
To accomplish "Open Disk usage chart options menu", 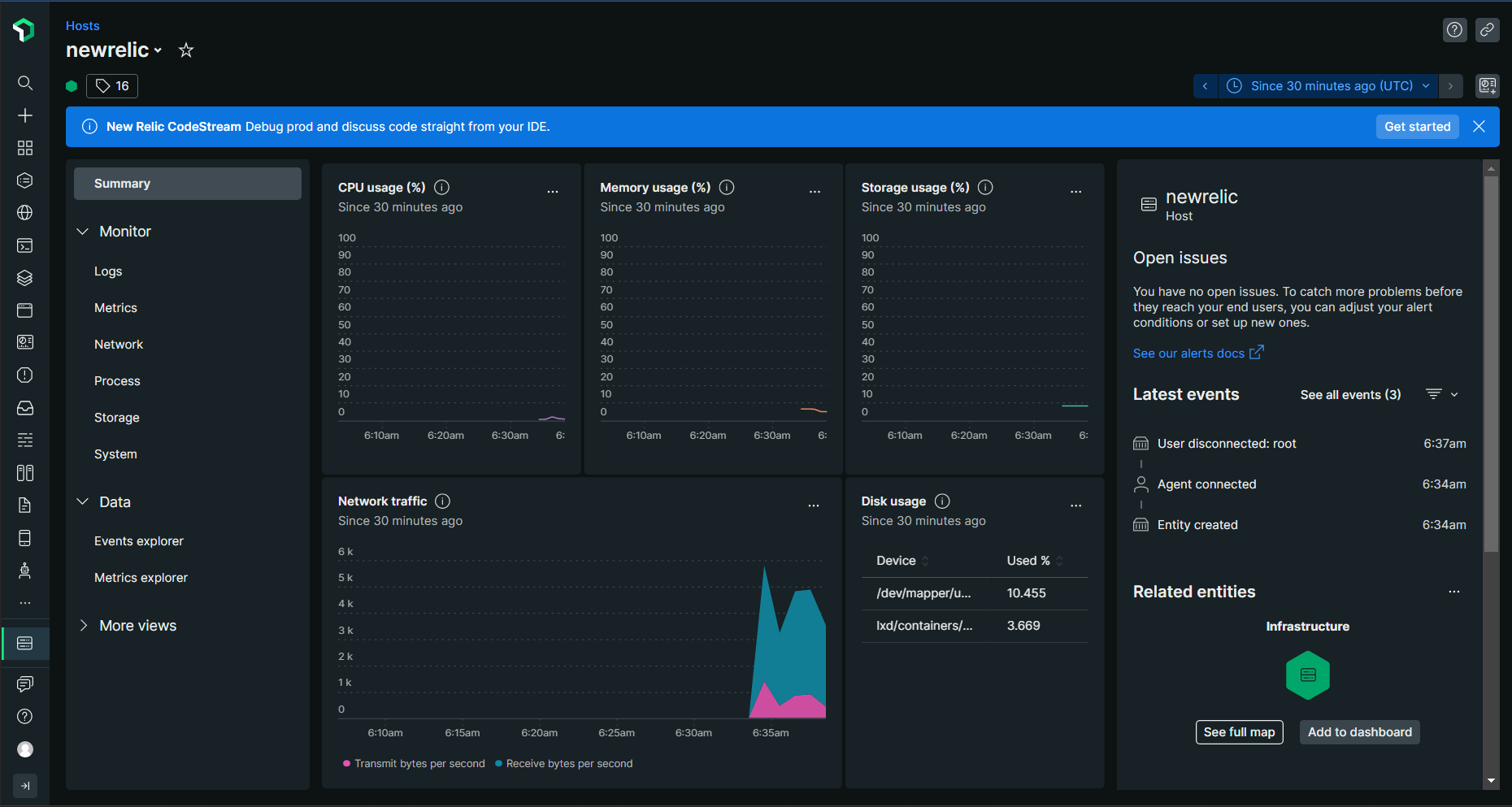I will (x=1076, y=505).
